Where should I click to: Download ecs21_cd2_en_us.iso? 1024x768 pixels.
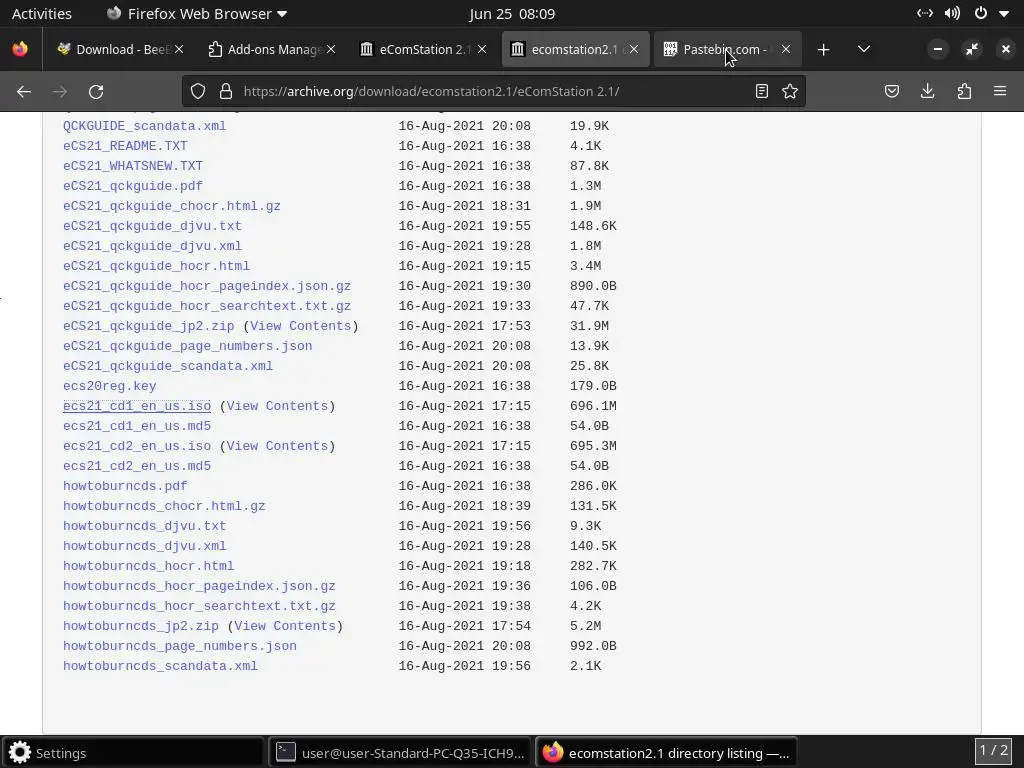tap(137, 446)
